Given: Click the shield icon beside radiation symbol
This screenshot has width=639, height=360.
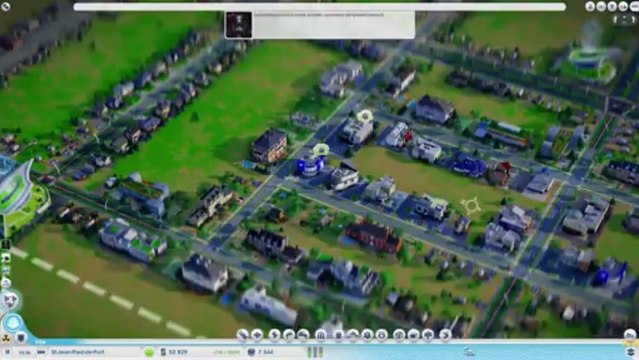Looking at the screenshot, I should click(x=21, y=337).
